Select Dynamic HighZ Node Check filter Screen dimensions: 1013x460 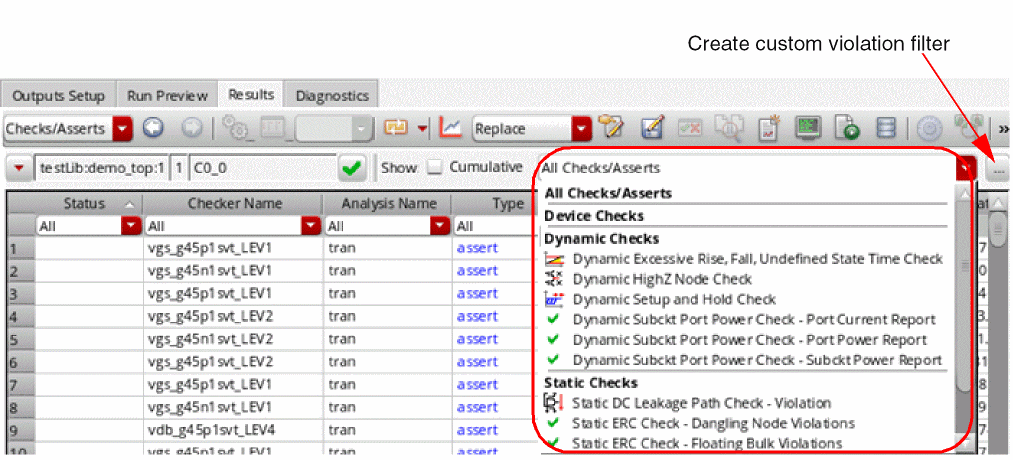(x=661, y=279)
